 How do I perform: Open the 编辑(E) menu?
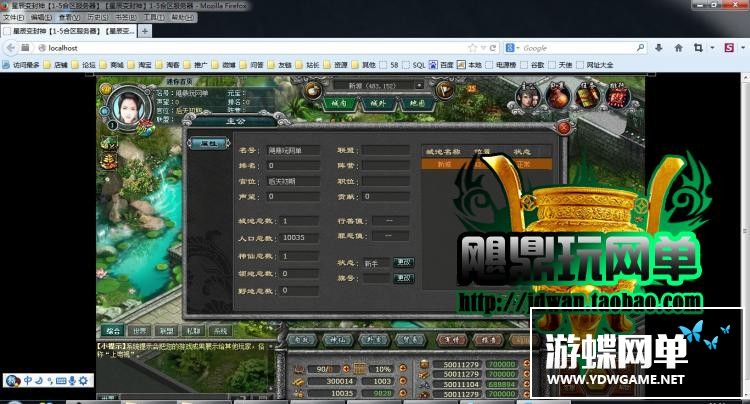click(41, 17)
